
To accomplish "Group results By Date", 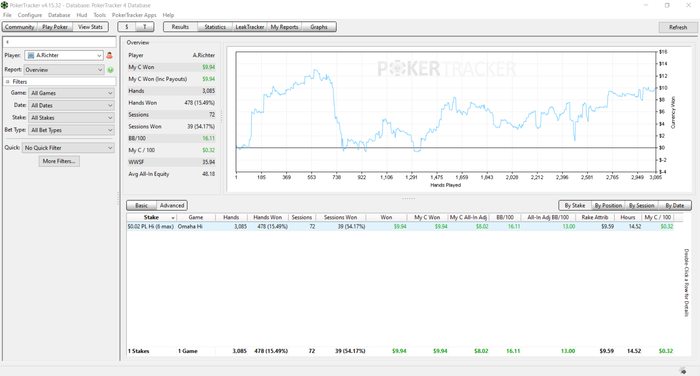I will coord(675,205).
